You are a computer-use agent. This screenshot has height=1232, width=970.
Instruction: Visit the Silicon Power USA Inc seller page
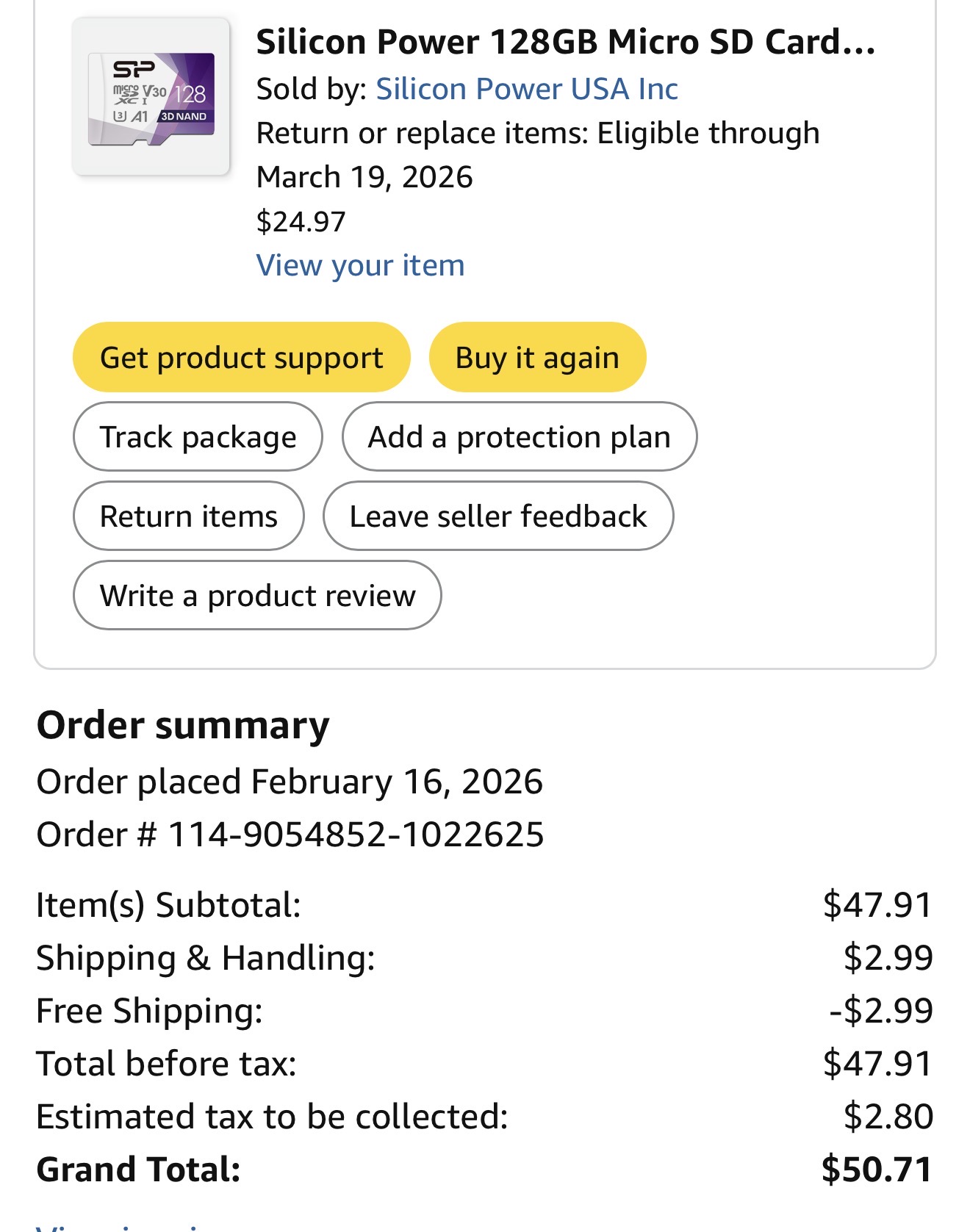(526, 89)
